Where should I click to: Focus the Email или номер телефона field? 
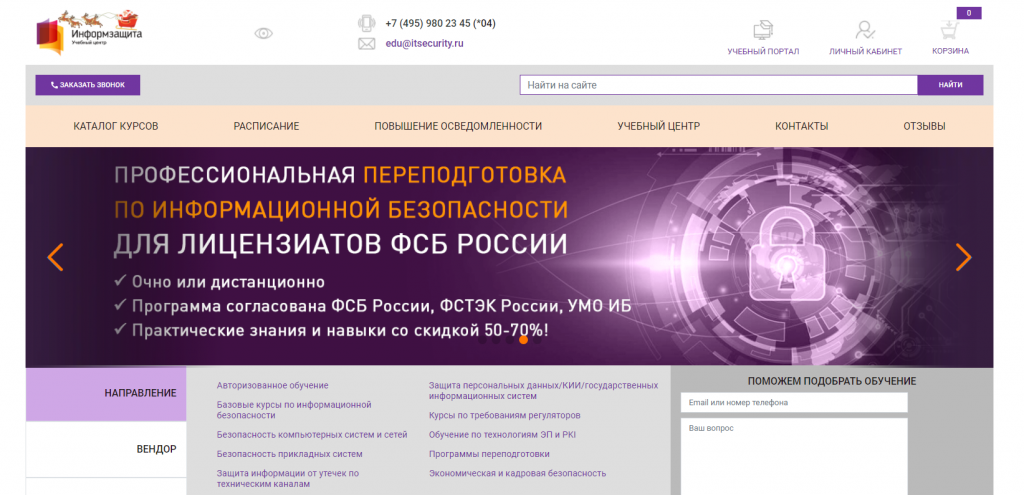[794, 403]
